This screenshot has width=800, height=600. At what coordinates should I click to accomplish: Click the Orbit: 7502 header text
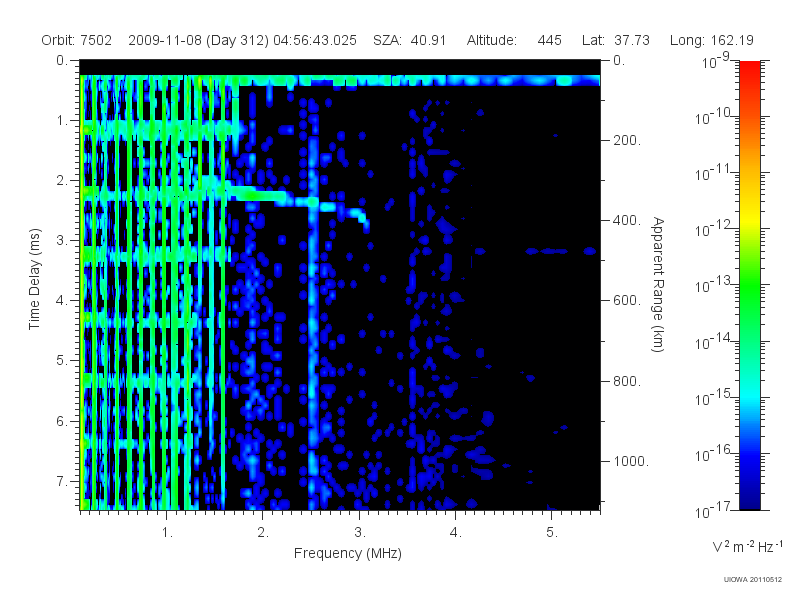coord(77,40)
